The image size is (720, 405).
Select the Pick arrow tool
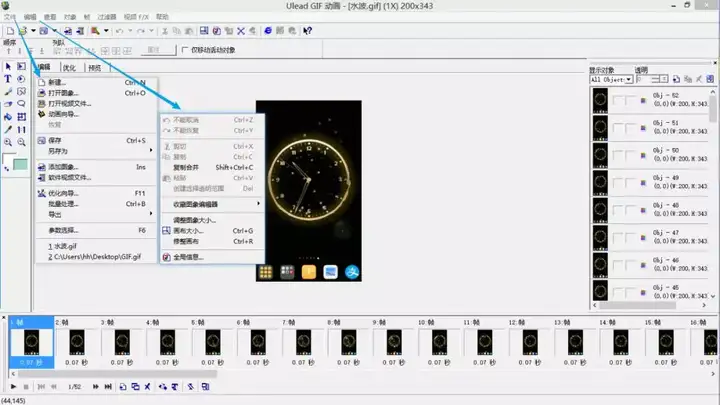(8, 67)
